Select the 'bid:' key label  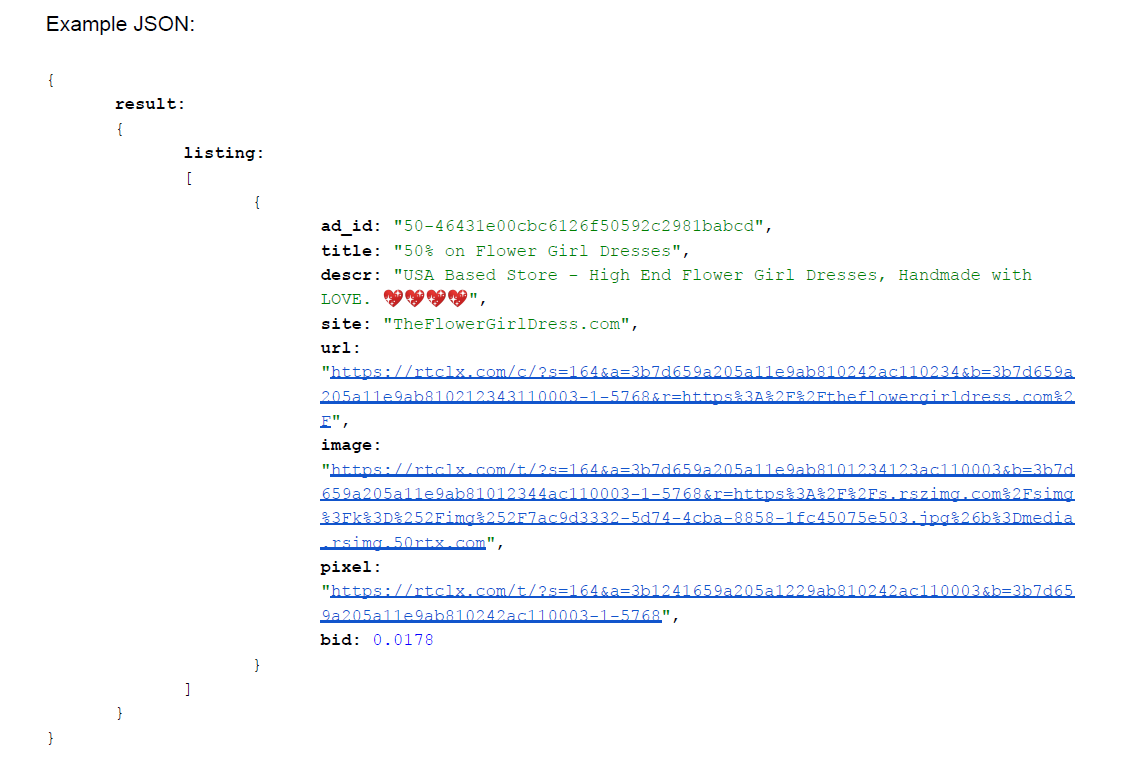340,640
